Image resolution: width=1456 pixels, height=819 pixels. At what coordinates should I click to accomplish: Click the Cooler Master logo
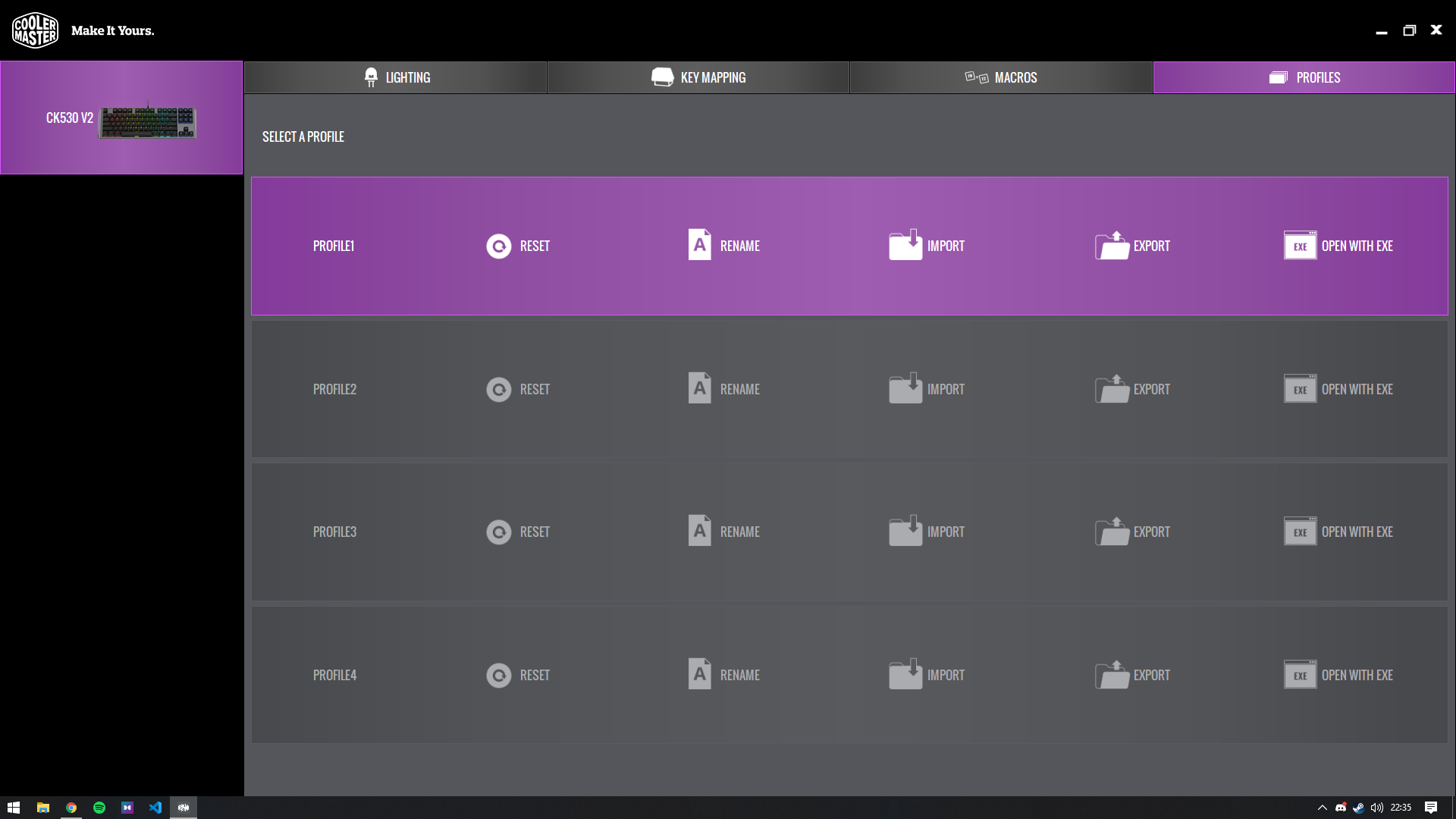click(35, 30)
